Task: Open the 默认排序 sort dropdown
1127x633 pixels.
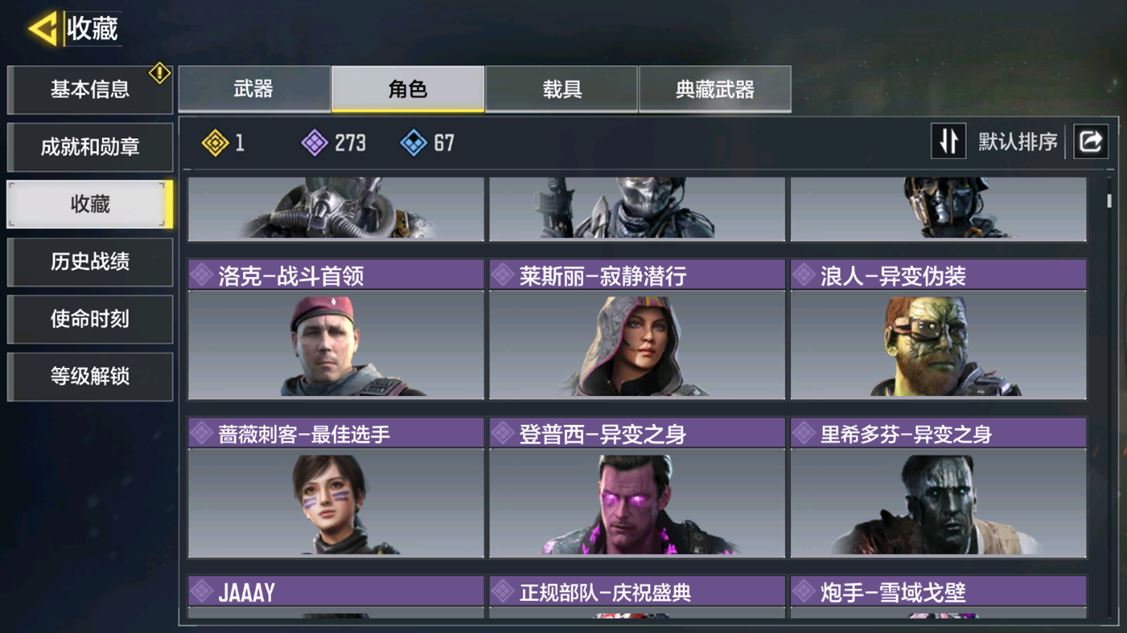Action: pyautogui.click(x=1017, y=142)
